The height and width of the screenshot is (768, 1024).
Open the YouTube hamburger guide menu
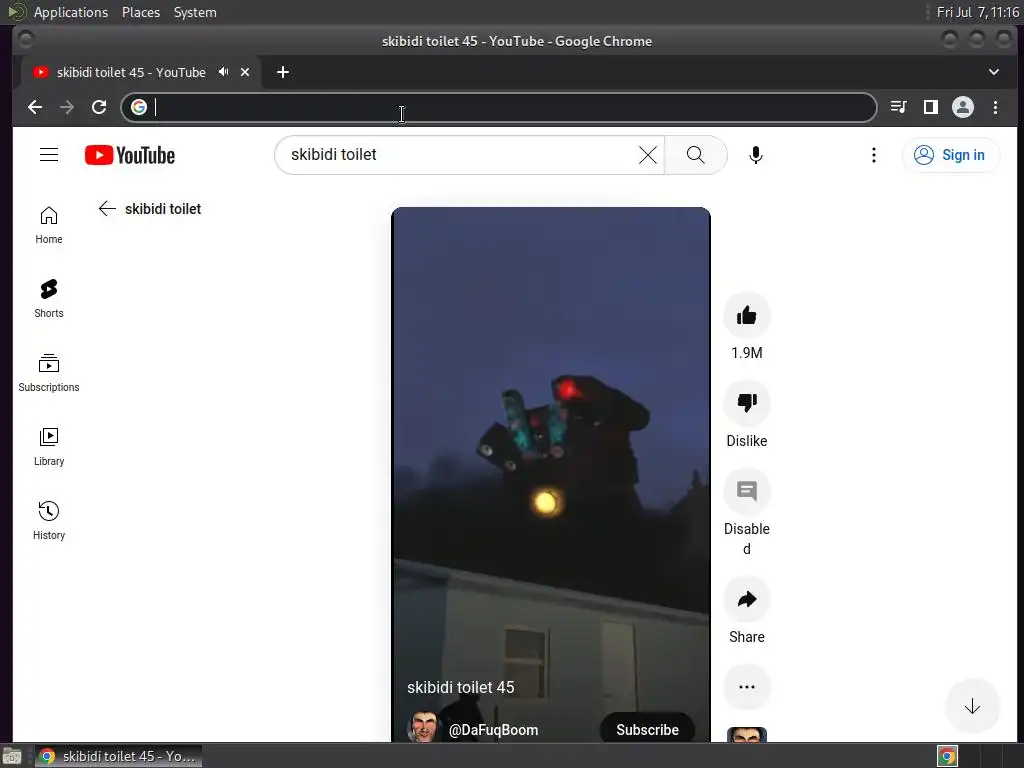pos(49,155)
